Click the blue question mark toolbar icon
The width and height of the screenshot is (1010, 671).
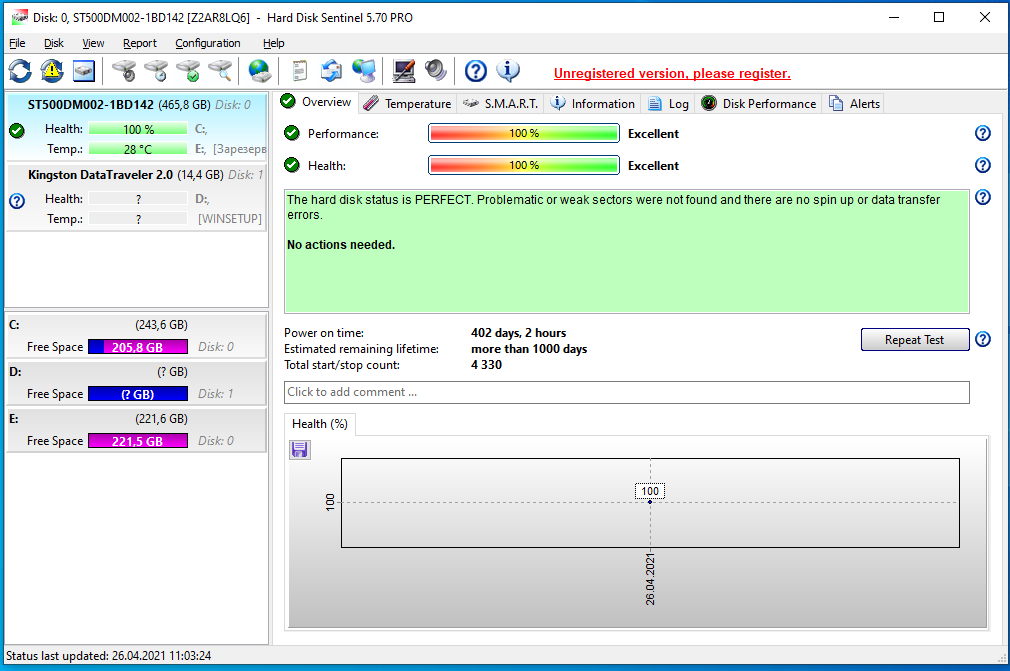pyautogui.click(x=476, y=71)
